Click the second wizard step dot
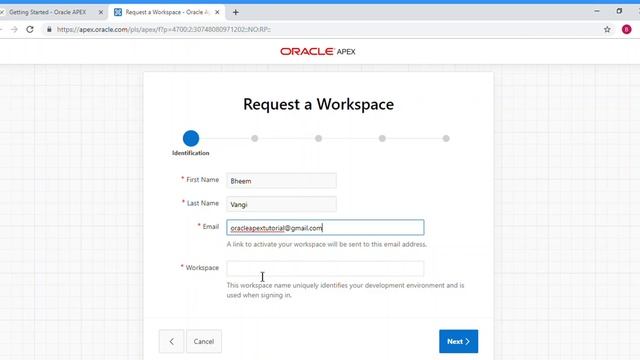This screenshot has width=640, height=360. click(255, 138)
